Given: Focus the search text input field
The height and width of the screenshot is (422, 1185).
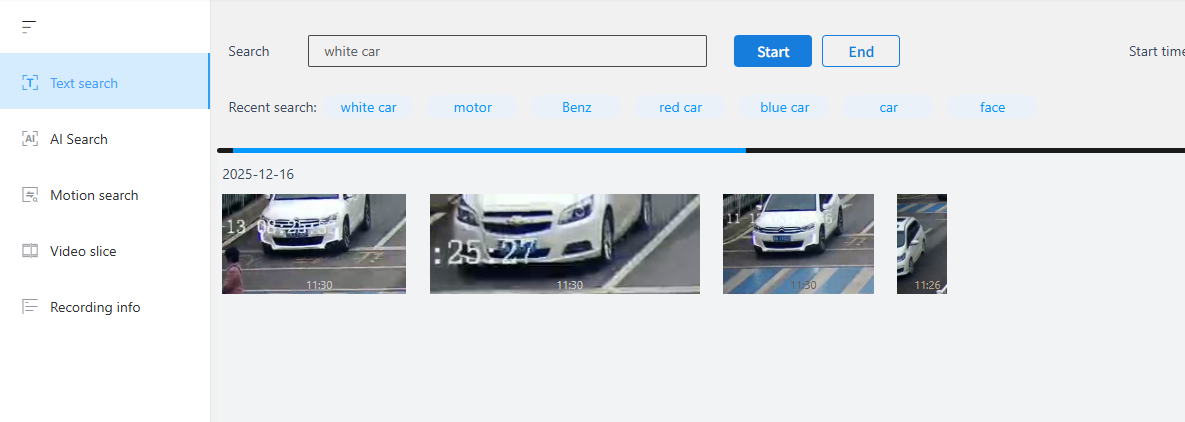Looking at the screenshot, I should [x=507, y=51].
